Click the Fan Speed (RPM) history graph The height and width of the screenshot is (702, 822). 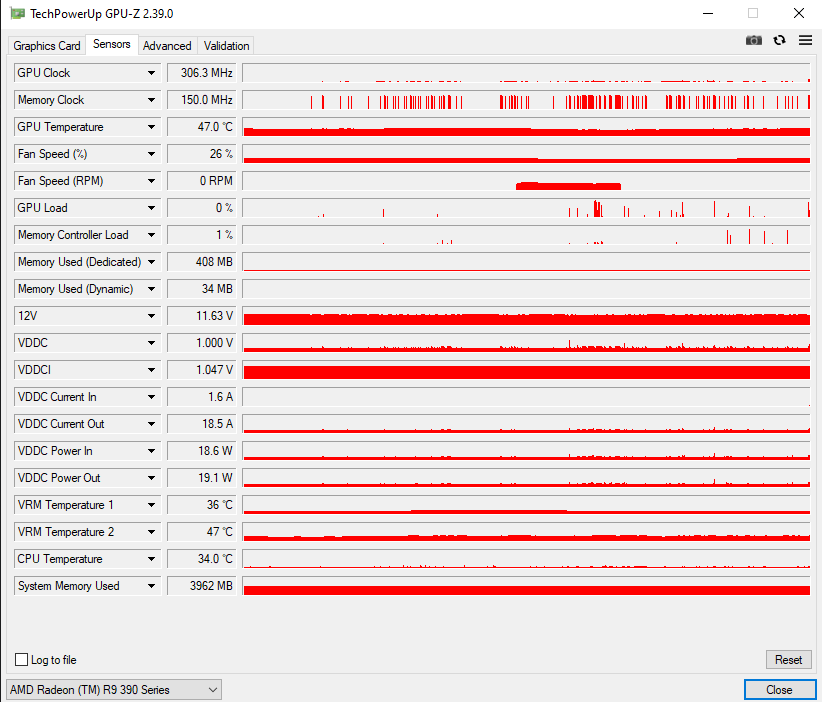(526, 181)
